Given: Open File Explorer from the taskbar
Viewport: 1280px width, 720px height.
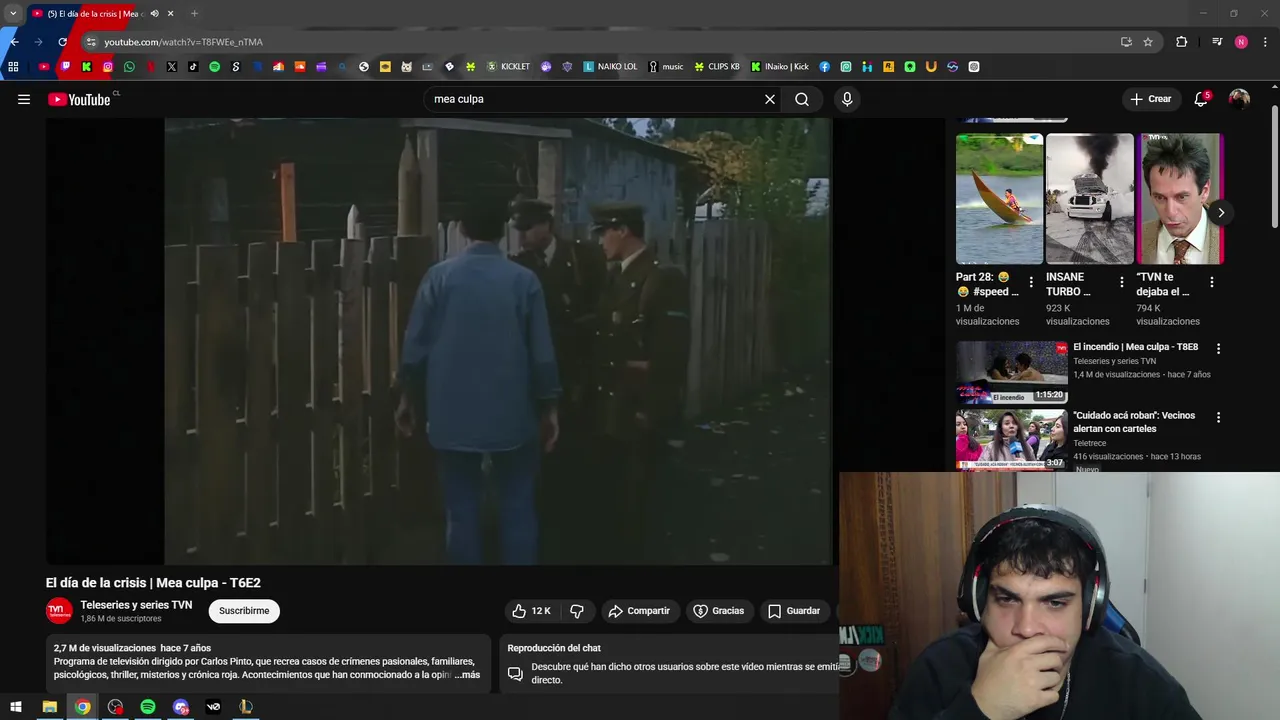Looking at the screenshot, I should (x=49, y=707).
